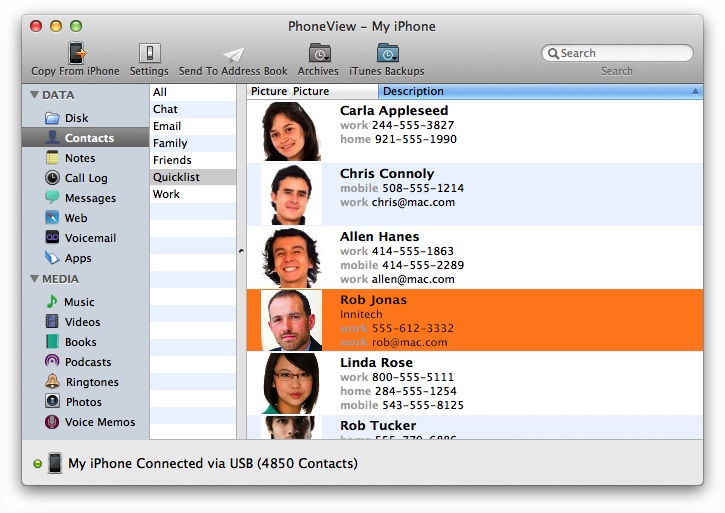725x513 pixels.
Task: Select the Work contact group
Action: tap(166, 194)
